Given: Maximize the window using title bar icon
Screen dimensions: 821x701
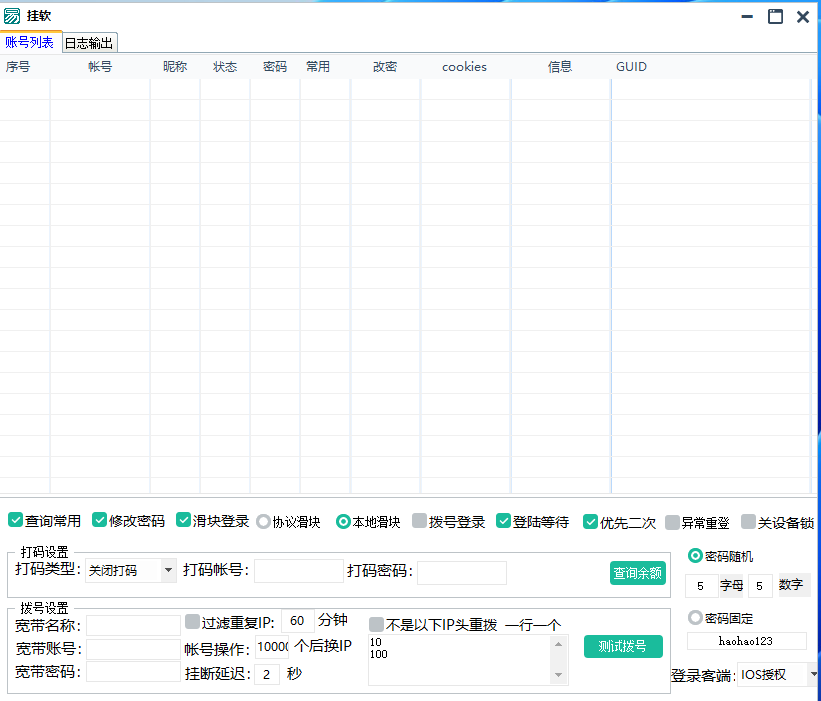Looking at the screenshot, I should click(x=775, y=16).
